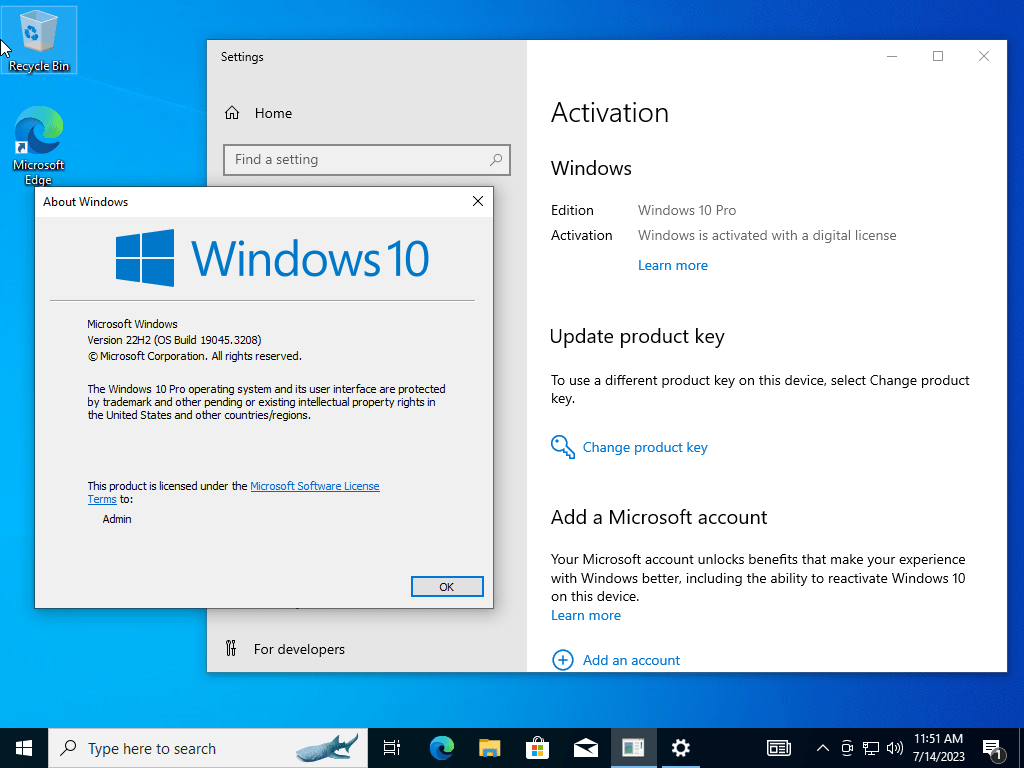Select the About Windows winver taskbar button
Image resolution: width=1024 pixels, height=768 pixels.
click(x=633, y=748)
